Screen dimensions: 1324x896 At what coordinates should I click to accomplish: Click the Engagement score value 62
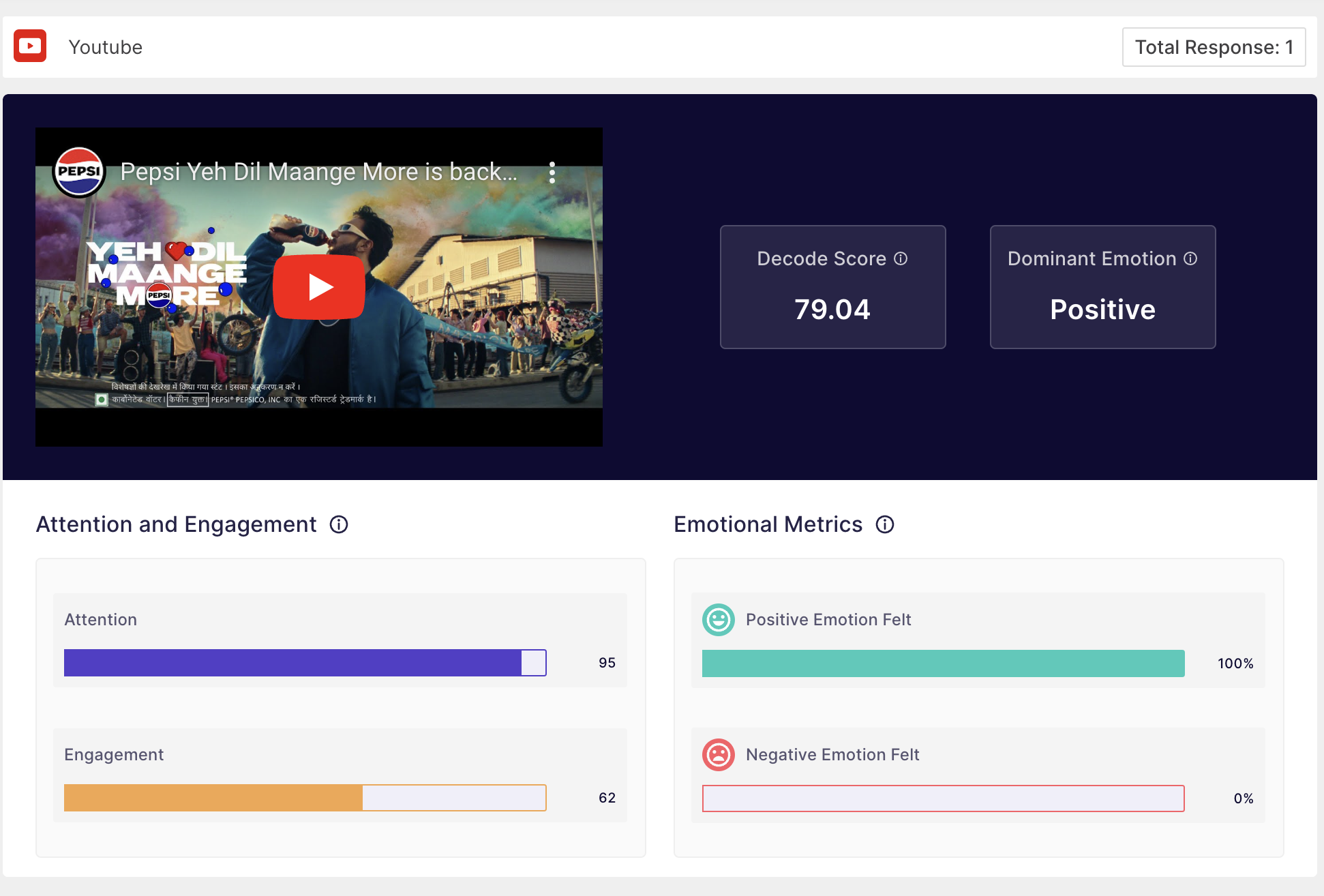point(607,798)
